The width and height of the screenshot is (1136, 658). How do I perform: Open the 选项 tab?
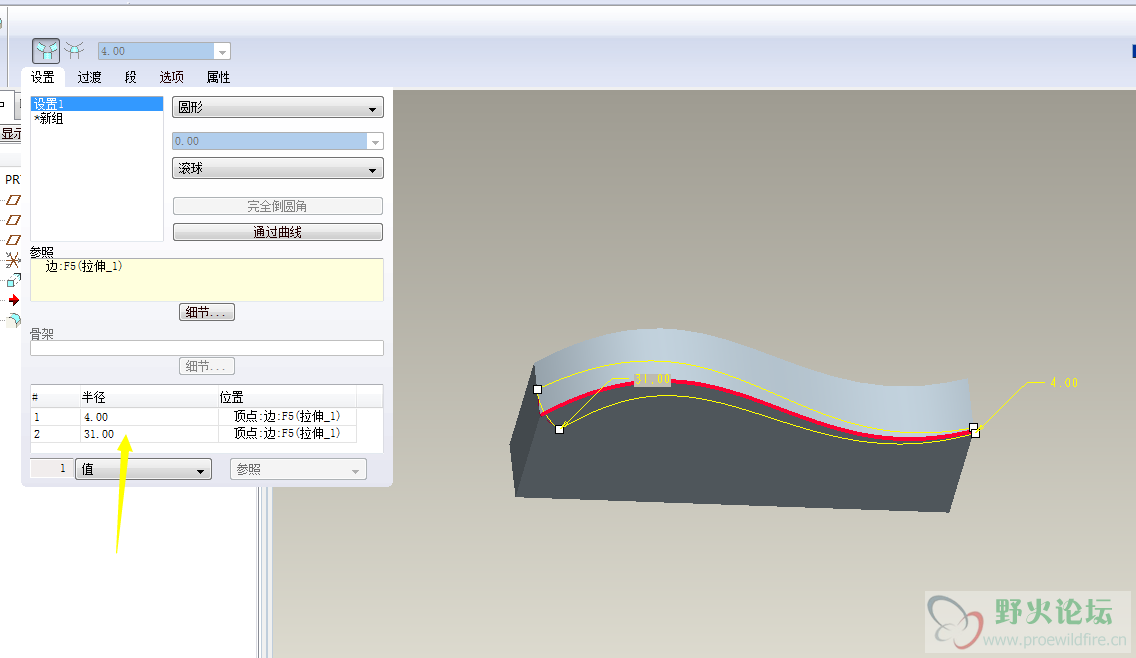pyautogui.click(x=172, y=77)
